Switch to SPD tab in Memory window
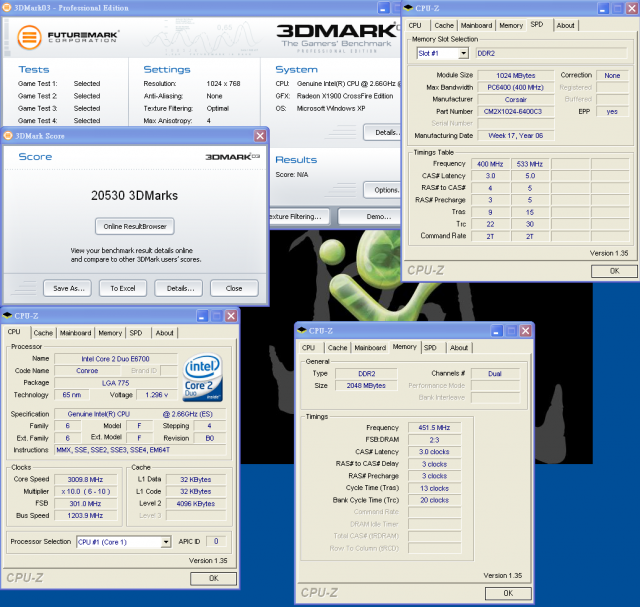 (430, 347)
